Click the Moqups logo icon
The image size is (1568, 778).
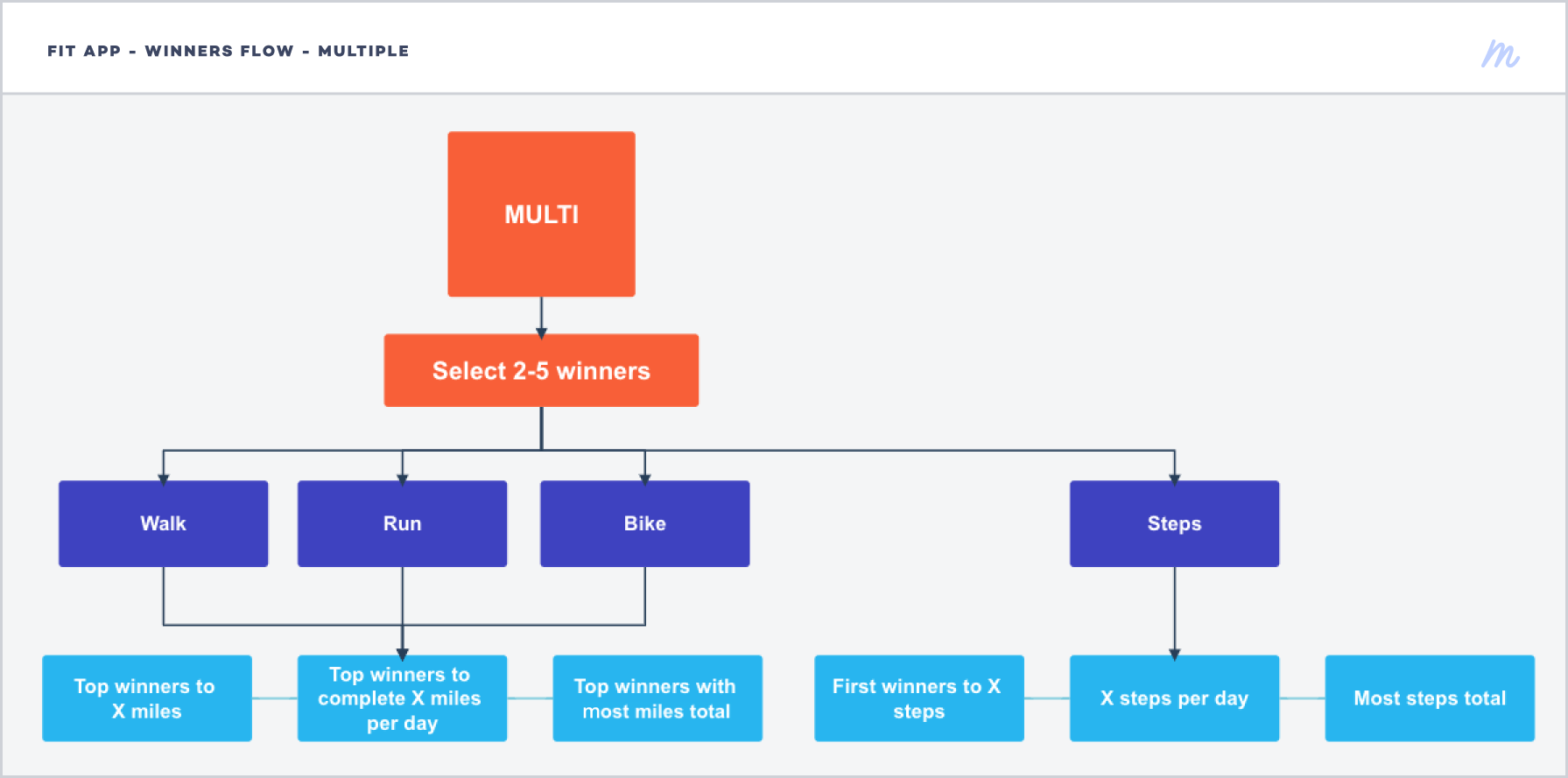pyautogui.click(x=1500, y=53)
